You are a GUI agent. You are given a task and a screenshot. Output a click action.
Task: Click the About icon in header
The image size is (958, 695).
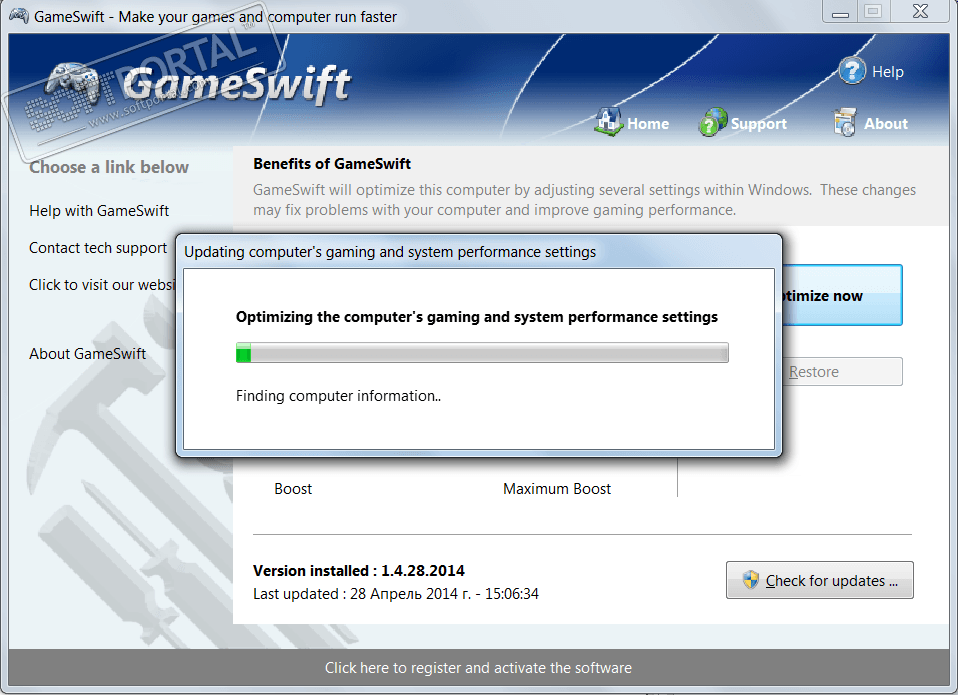click(x=844, y=122)
